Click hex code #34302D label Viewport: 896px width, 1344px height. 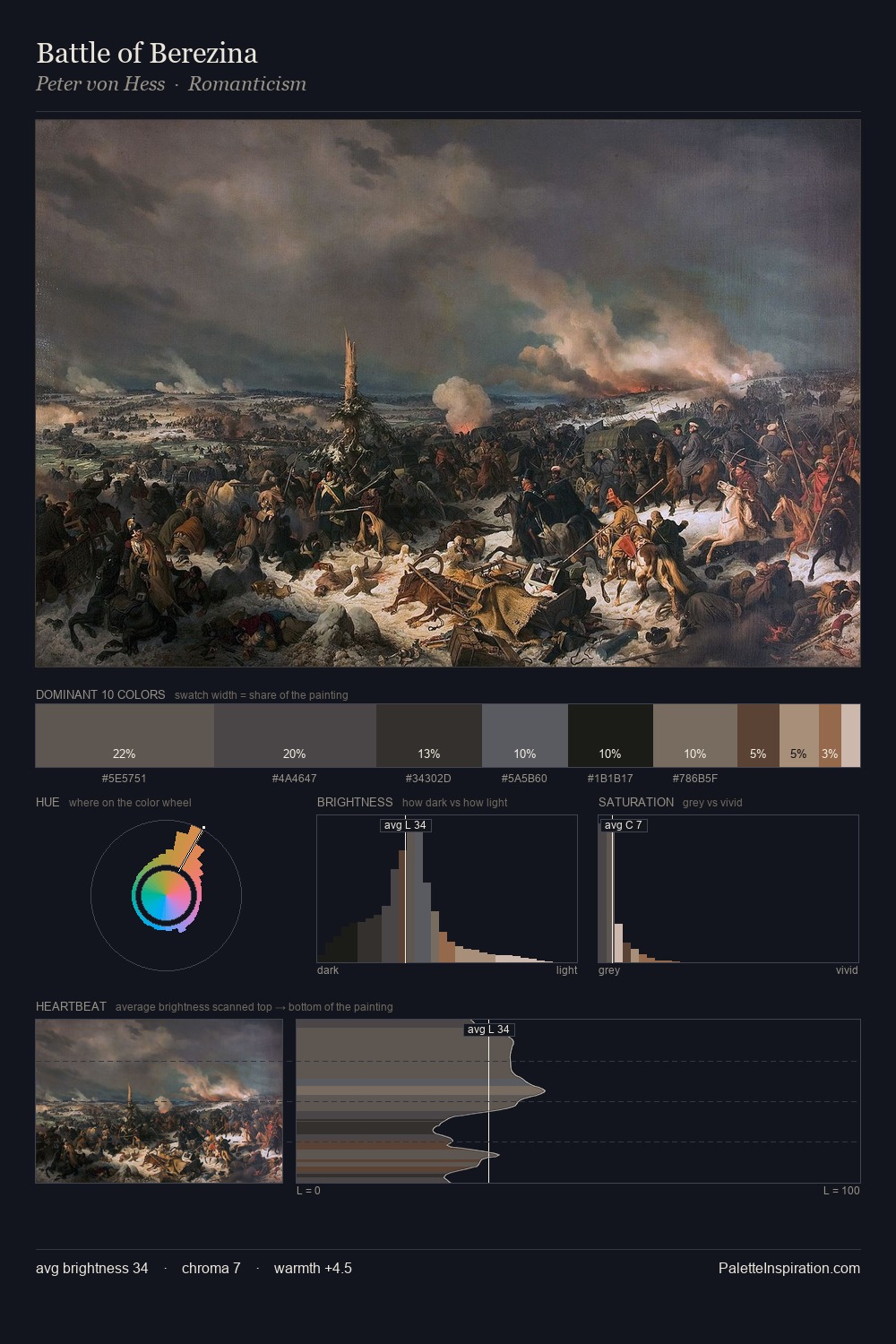click(428, 779)
